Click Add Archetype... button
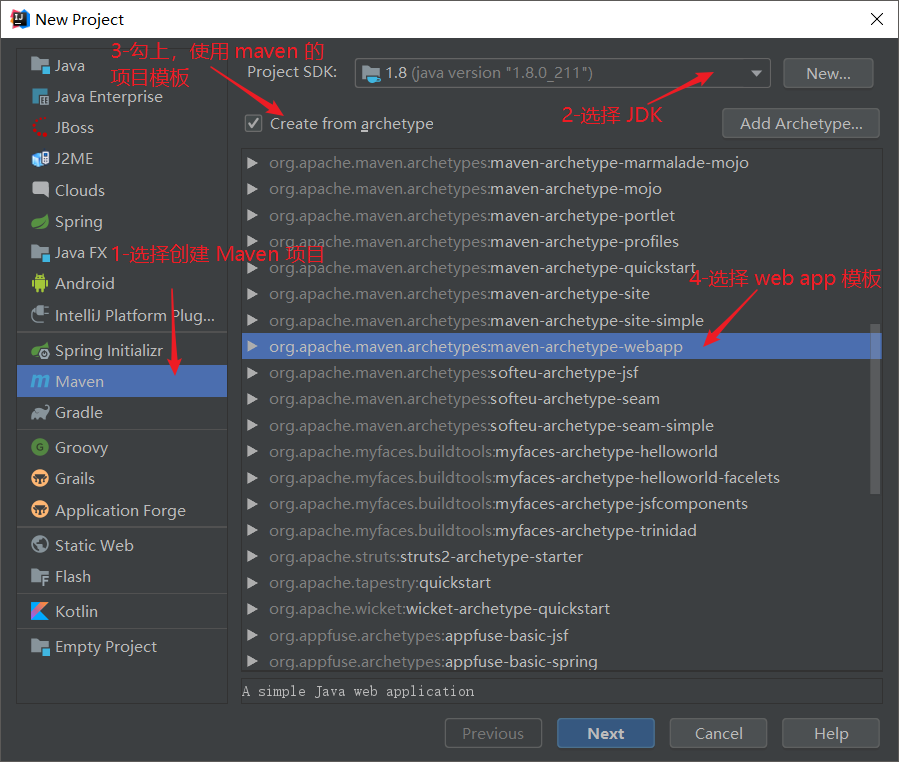Image resolution: width=899 pixels, height=762 pixels. click(x=800, y=123)
